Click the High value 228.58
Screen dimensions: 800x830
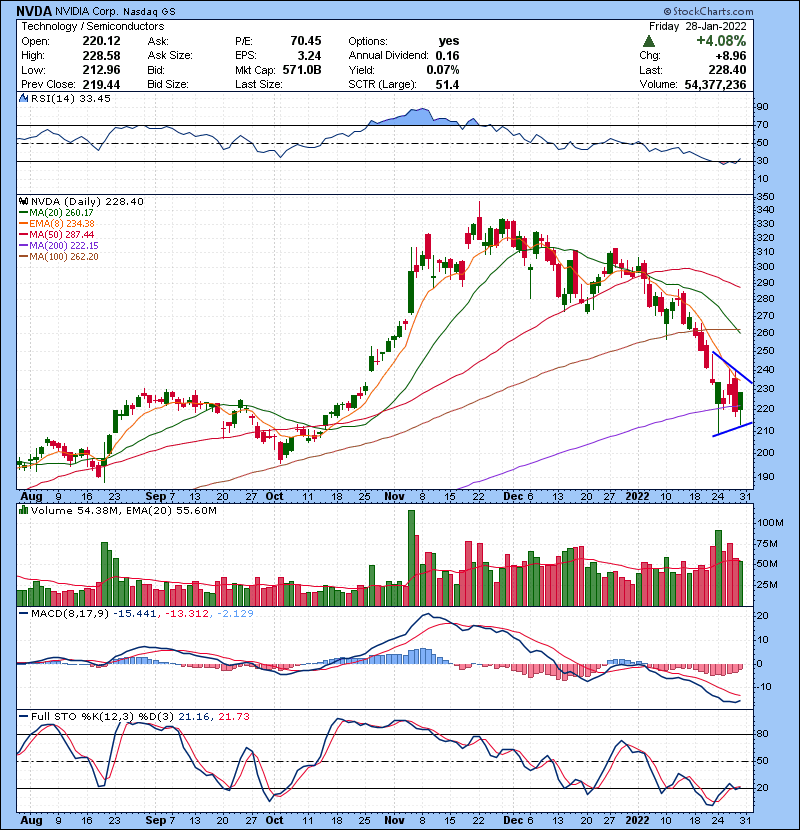(x=101, y=56)
